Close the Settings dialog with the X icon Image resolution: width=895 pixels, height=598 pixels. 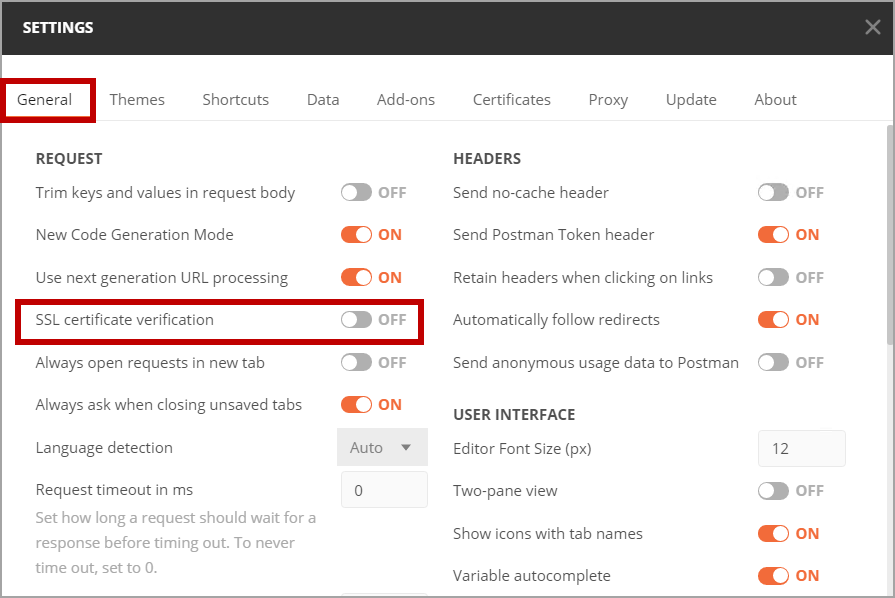coord(872,27)
